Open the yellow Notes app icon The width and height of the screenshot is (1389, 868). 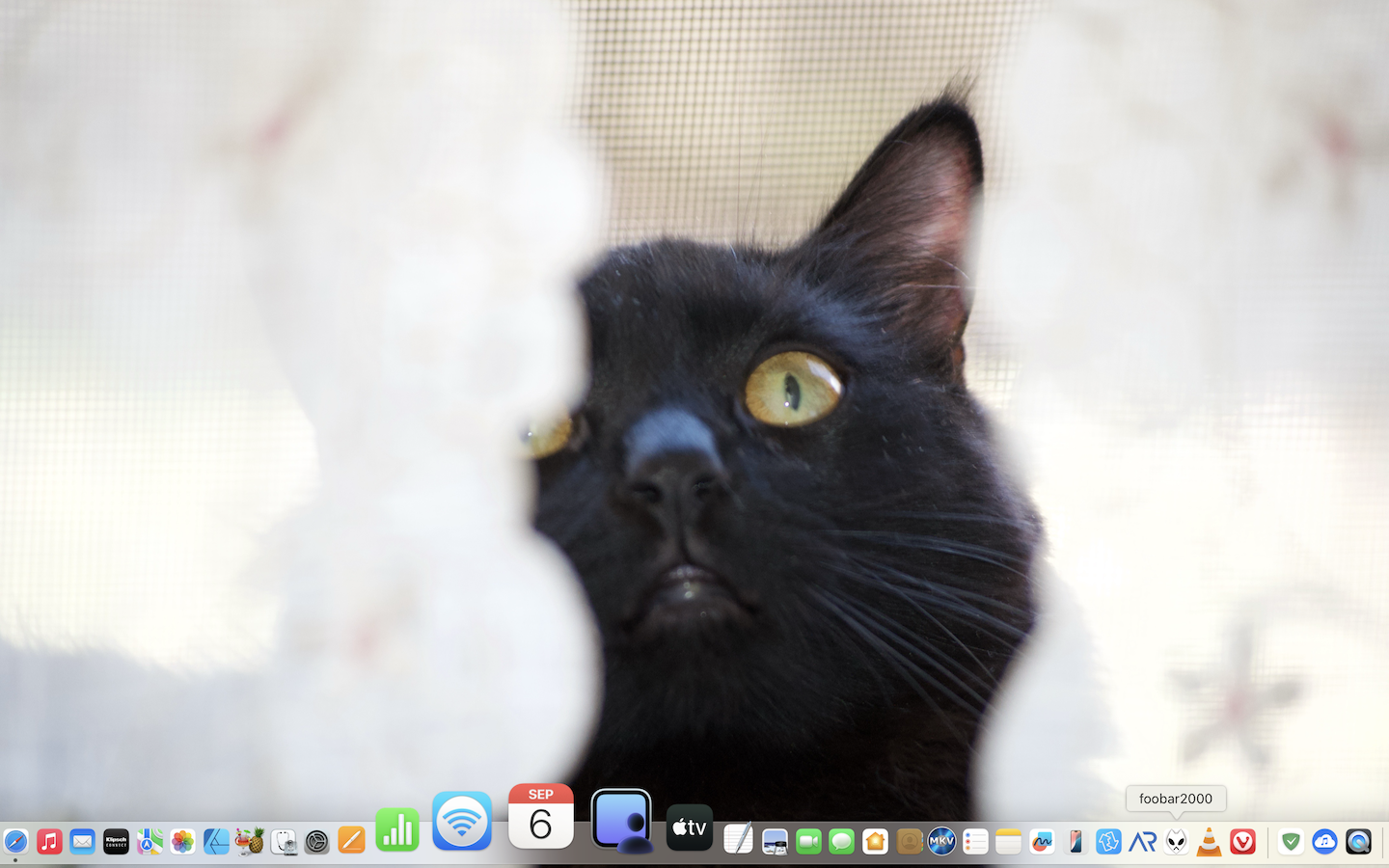pos(1008,842)
